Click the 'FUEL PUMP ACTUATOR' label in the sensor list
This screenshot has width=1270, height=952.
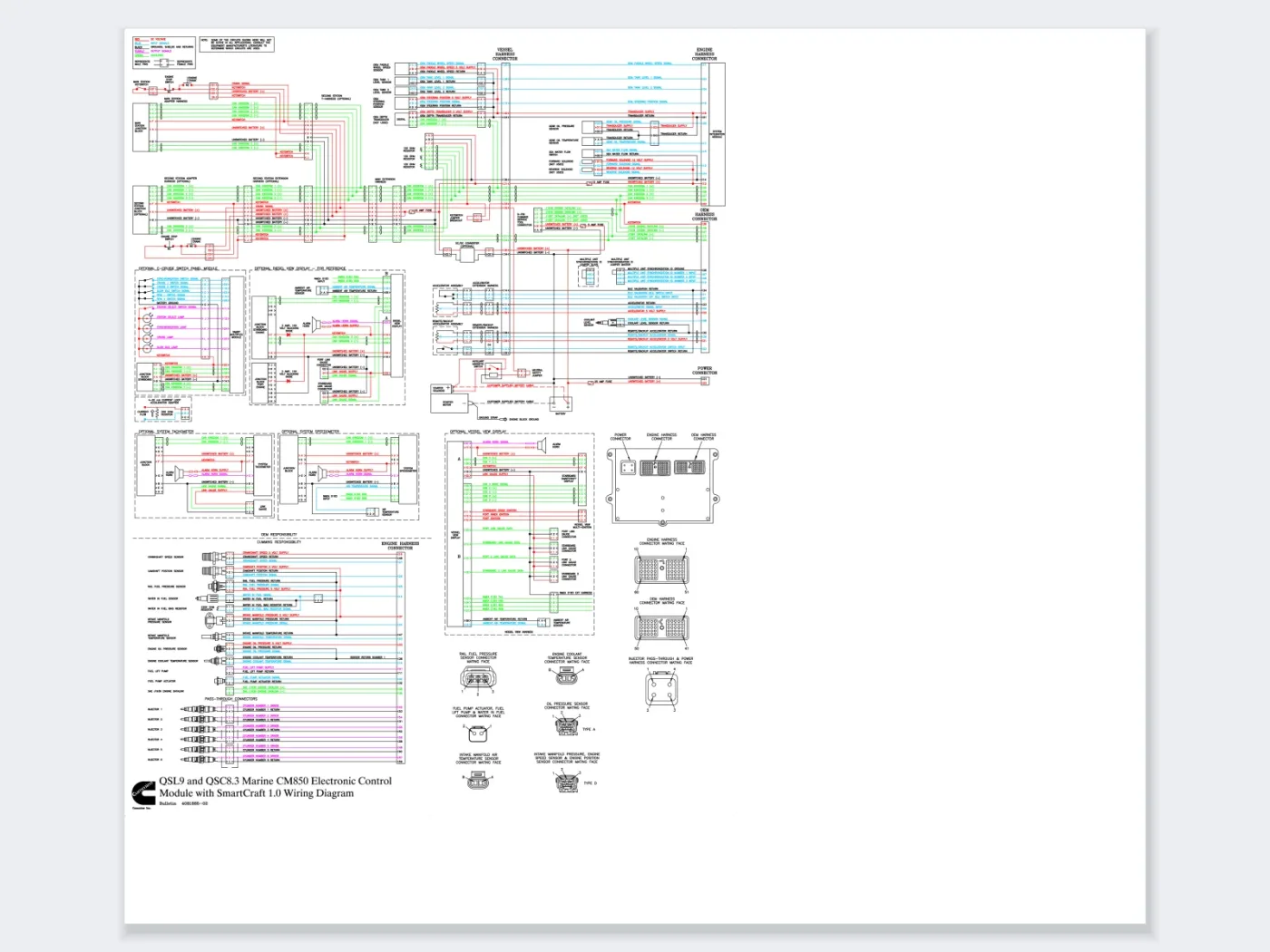(161, 681)
